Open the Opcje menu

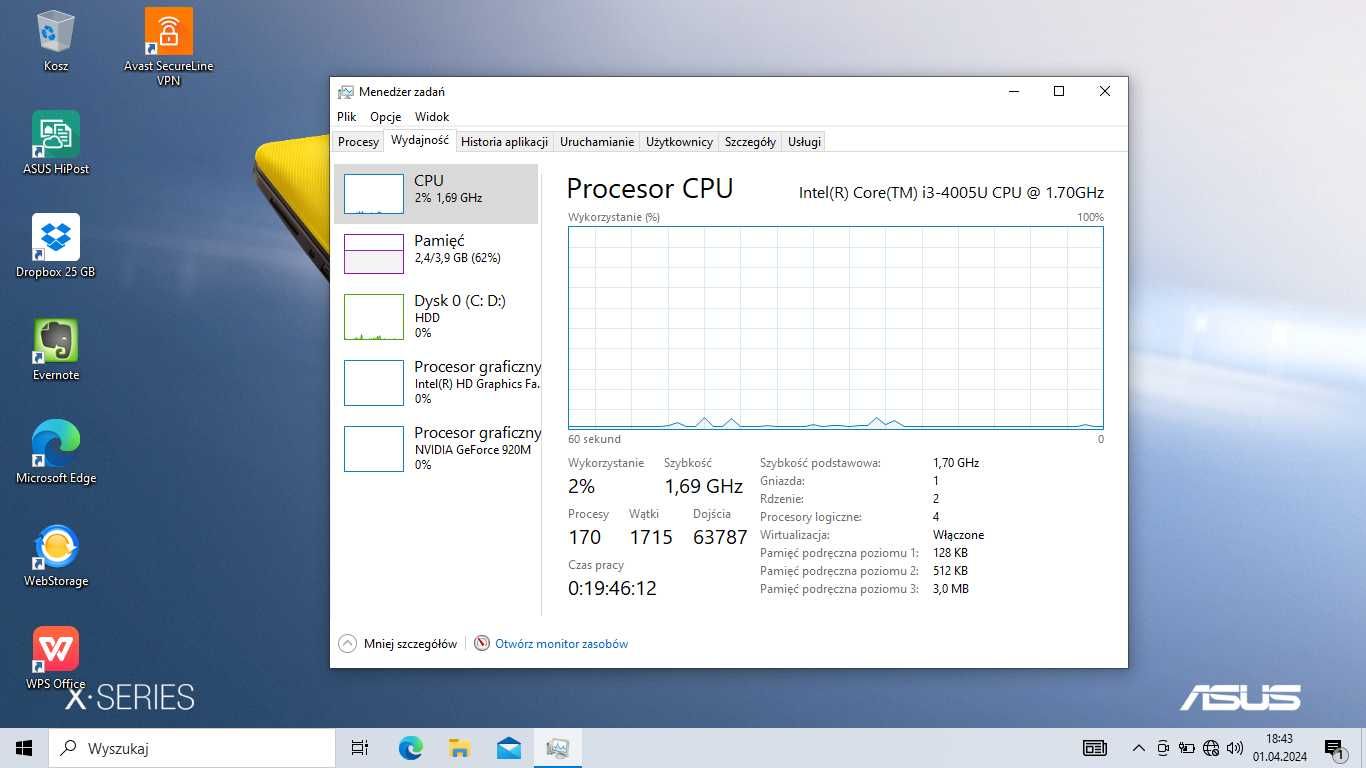(385, 117)
